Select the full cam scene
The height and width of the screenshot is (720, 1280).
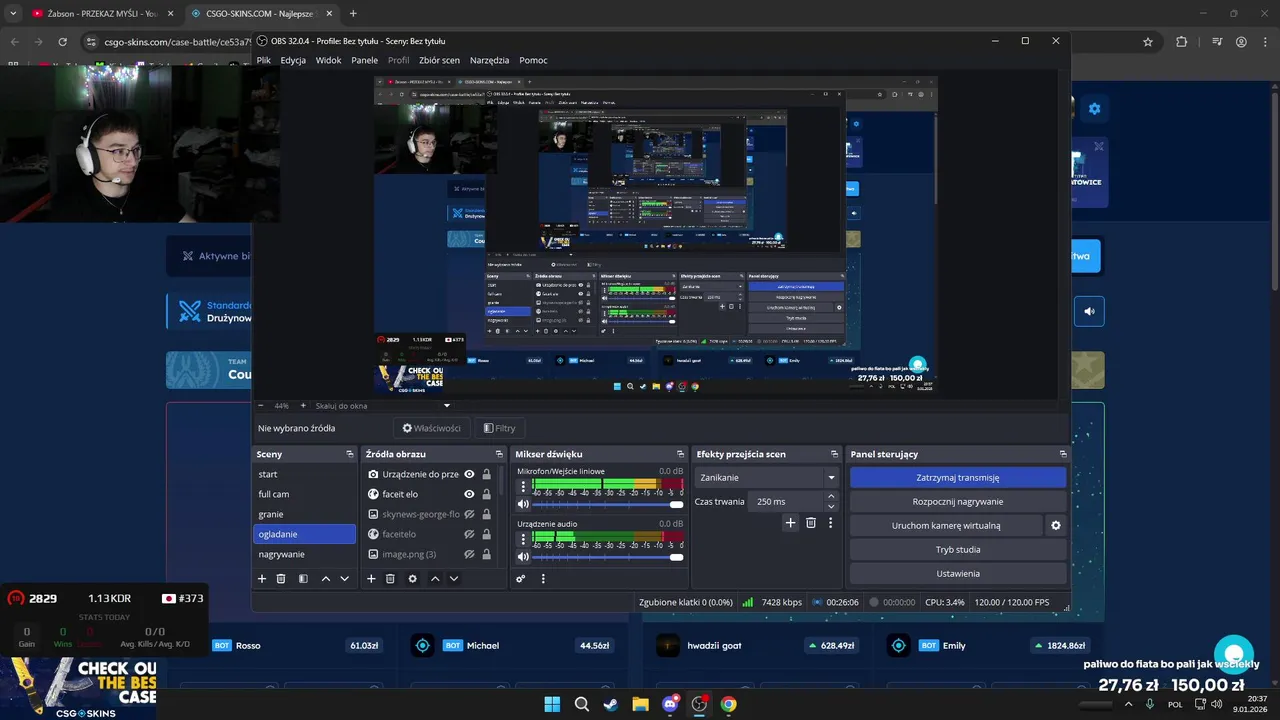[x=305, y=494]
